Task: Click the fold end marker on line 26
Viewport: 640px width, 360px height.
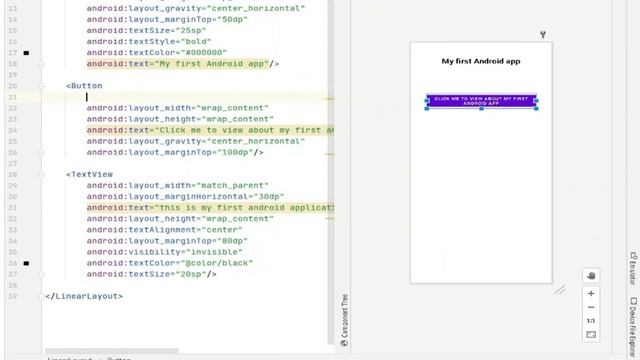Action: click(42, 153)
